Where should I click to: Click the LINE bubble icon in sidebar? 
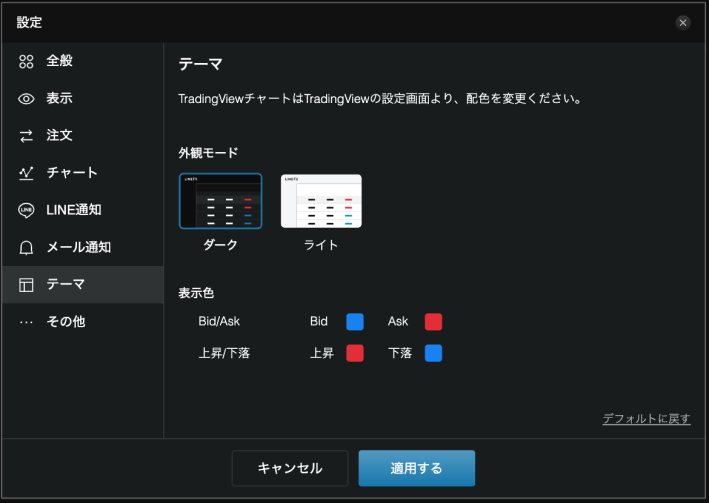pos(27,210)
